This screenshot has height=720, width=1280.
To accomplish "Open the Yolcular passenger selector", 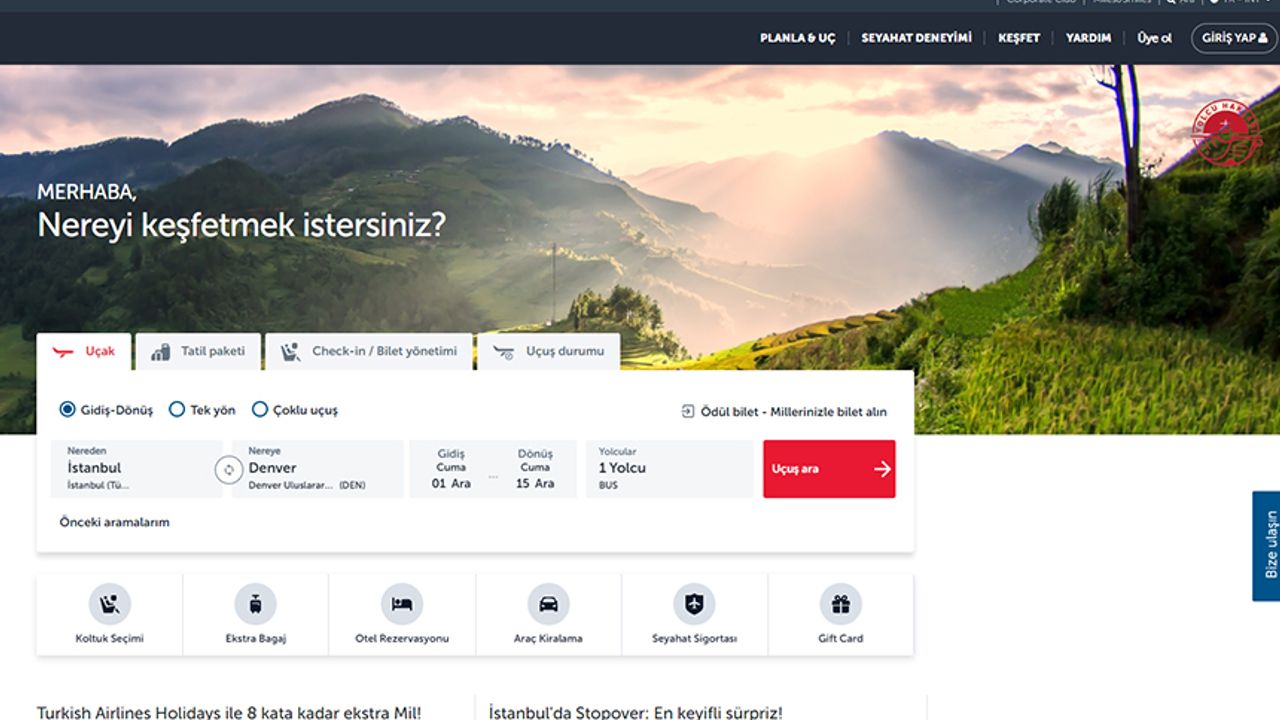I will (669, 469).
